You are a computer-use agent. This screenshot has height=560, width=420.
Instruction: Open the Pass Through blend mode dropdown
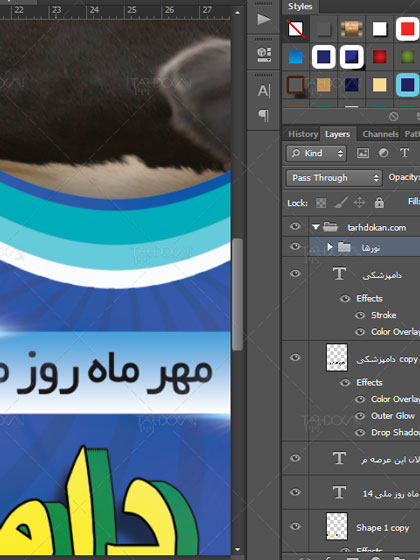334,178
